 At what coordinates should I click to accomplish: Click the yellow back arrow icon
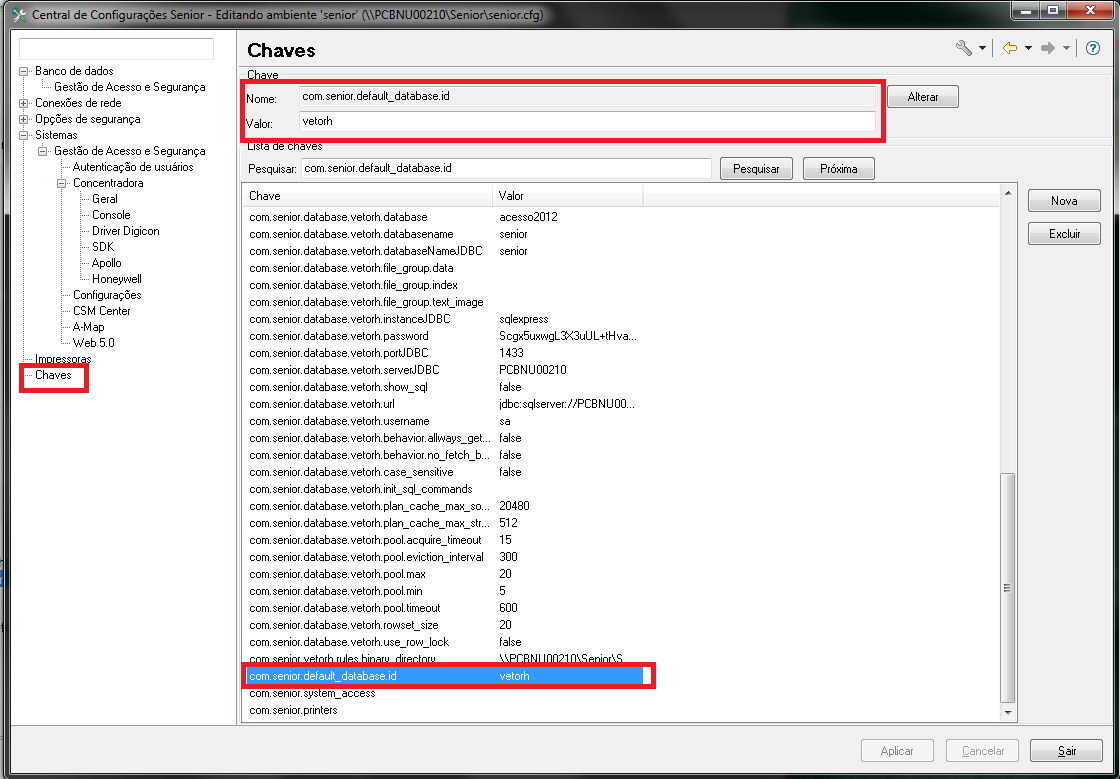pos(1010,48)
